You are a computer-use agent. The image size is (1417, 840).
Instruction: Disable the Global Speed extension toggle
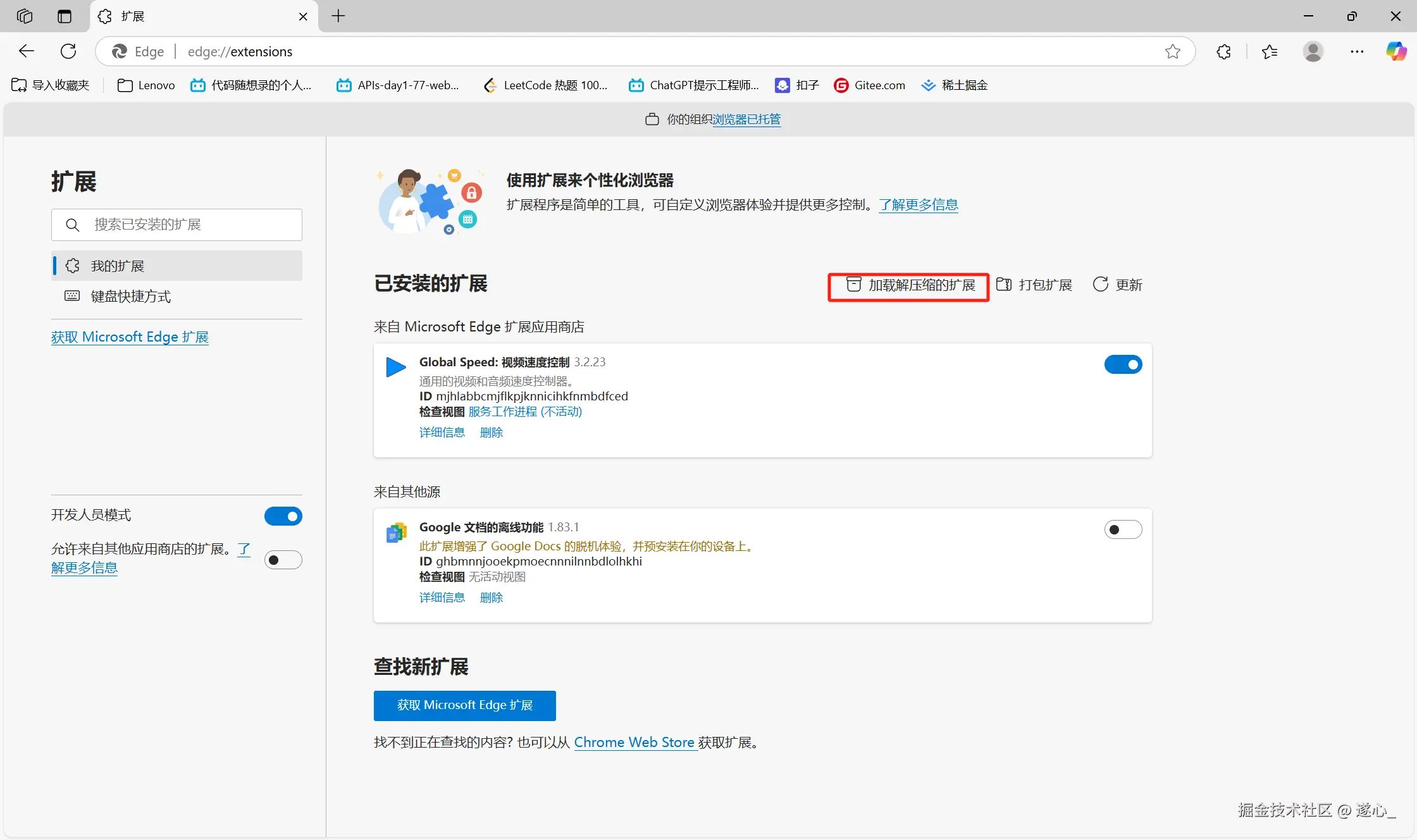click(x=1123, y=364)
